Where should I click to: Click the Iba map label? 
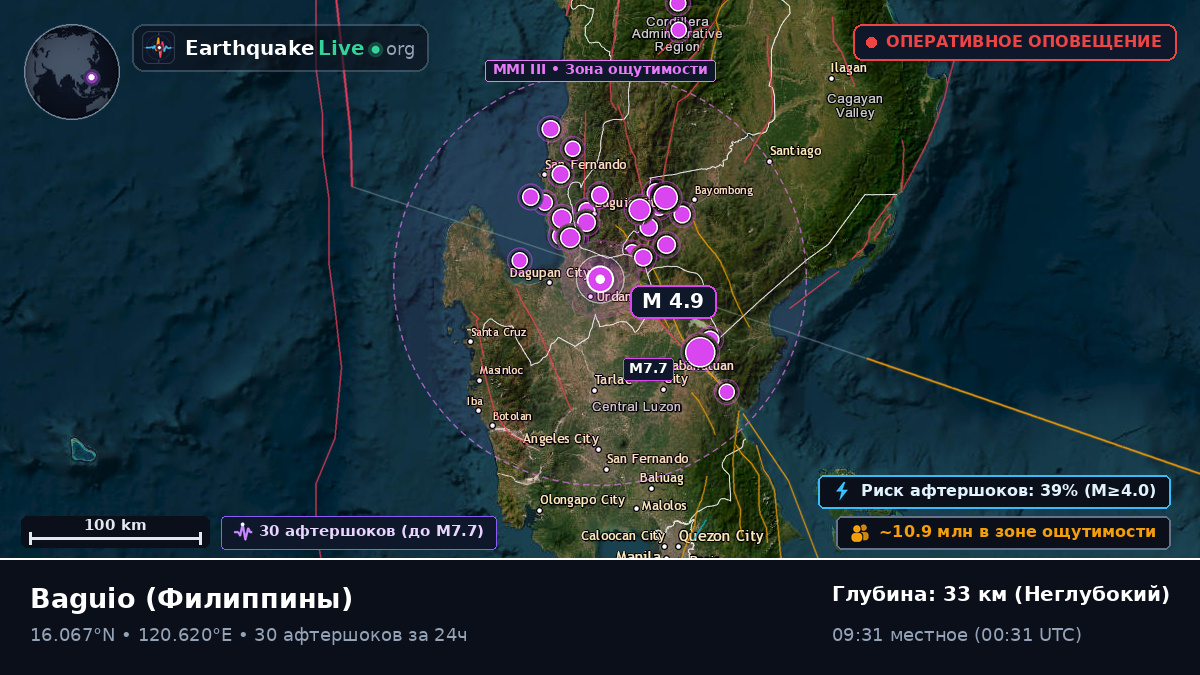(475, 401)
